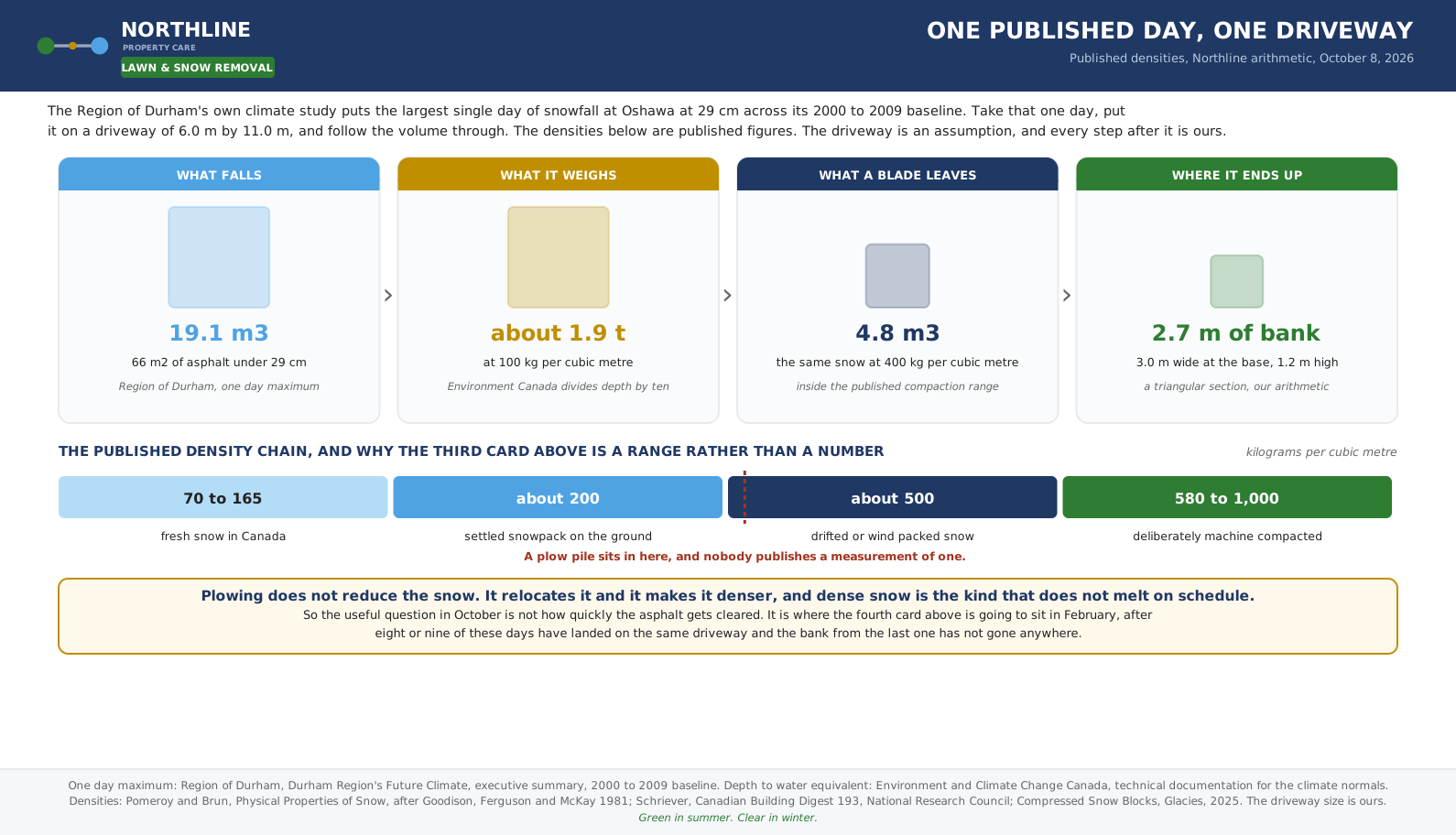Click 'inside the published compaction range' note
Screen dimensions: 1456x835
point(897,386)
